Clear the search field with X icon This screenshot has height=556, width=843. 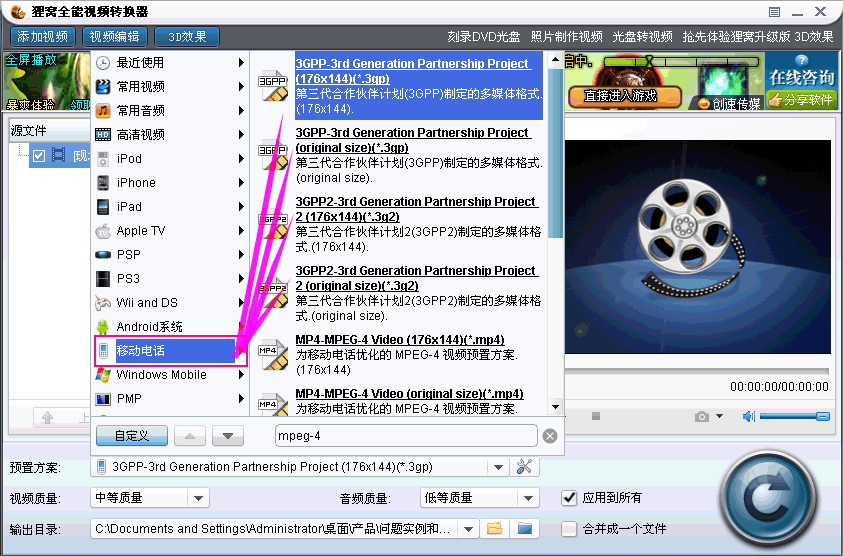(x=550, y=436)
